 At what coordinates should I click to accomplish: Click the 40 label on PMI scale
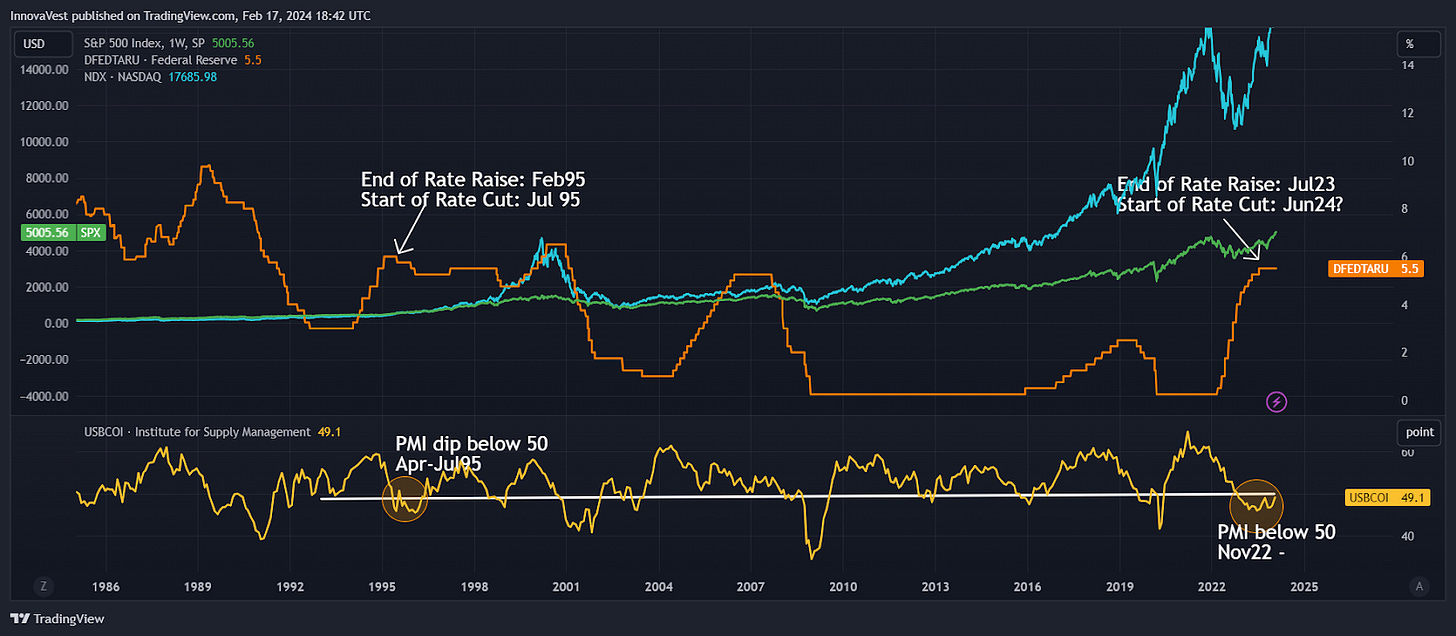coord(1408,537)
